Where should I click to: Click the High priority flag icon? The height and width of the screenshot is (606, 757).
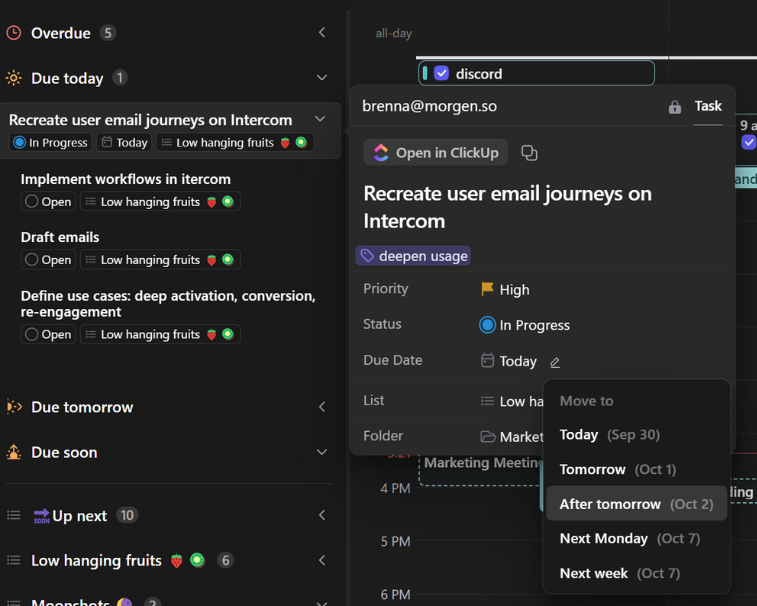click(487, 289)
